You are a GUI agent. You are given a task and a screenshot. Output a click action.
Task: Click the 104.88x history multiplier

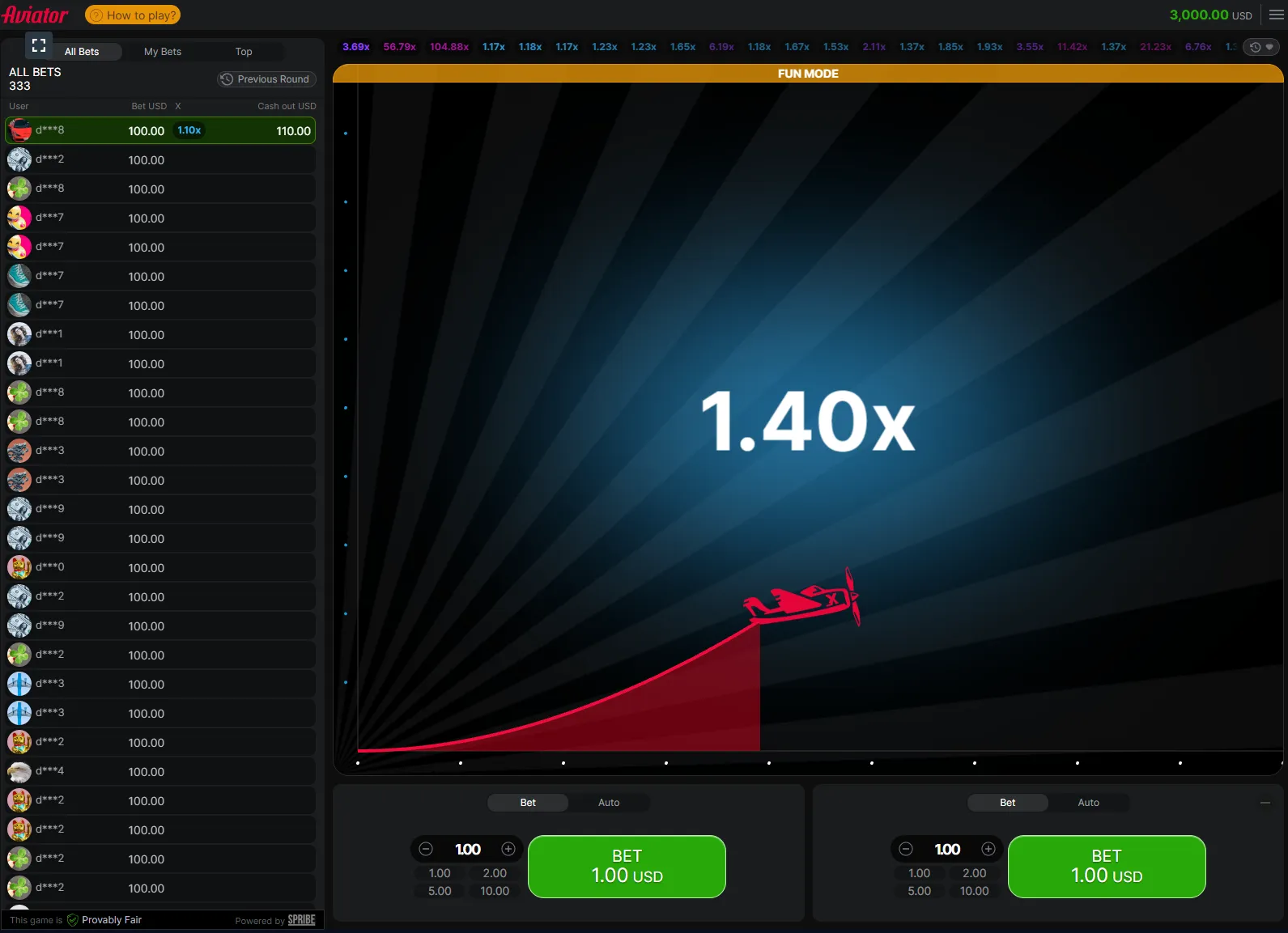click(449, 47)
